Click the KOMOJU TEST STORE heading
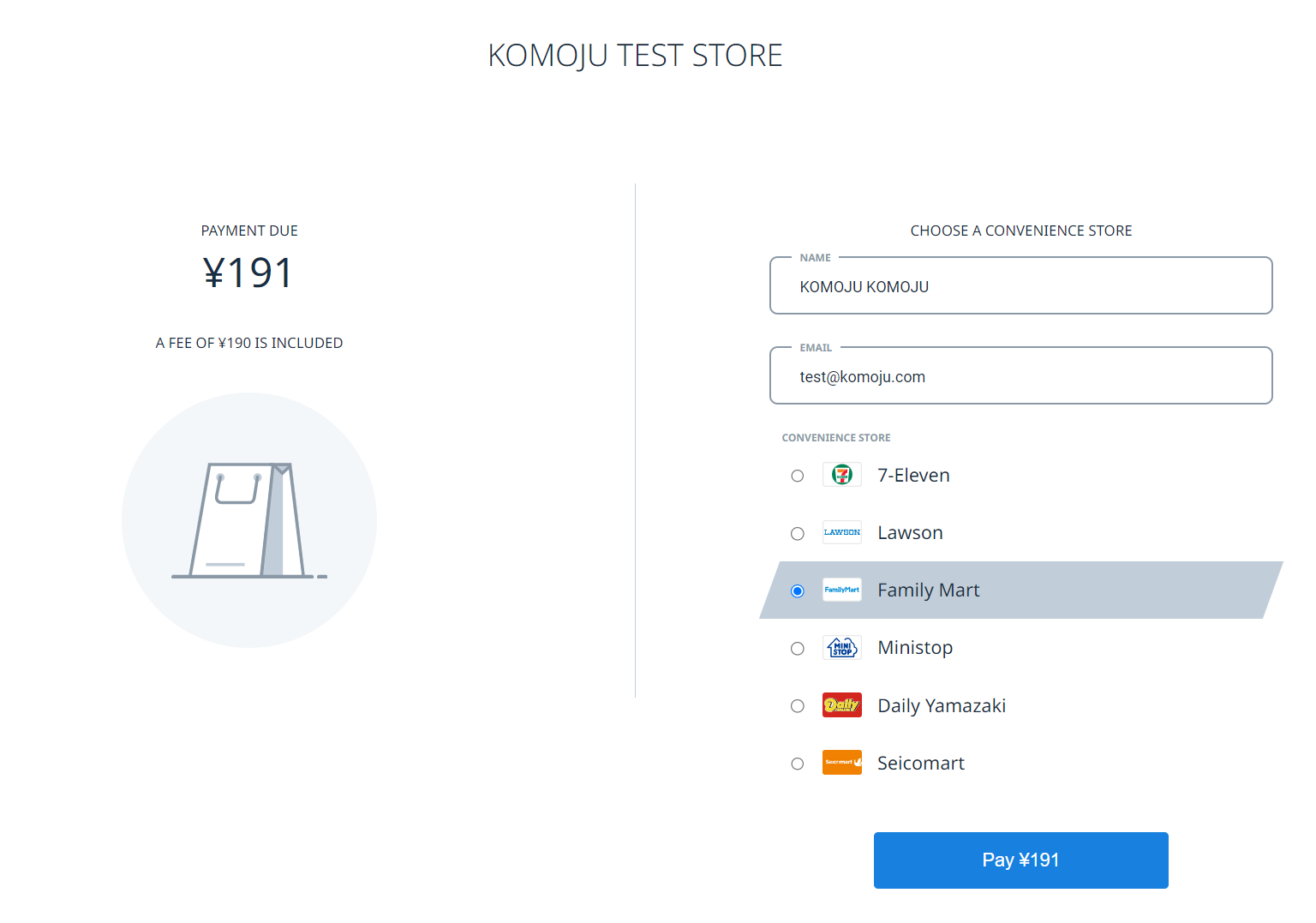This screenshot has width=1316, height=923. (x=635, y=56)
